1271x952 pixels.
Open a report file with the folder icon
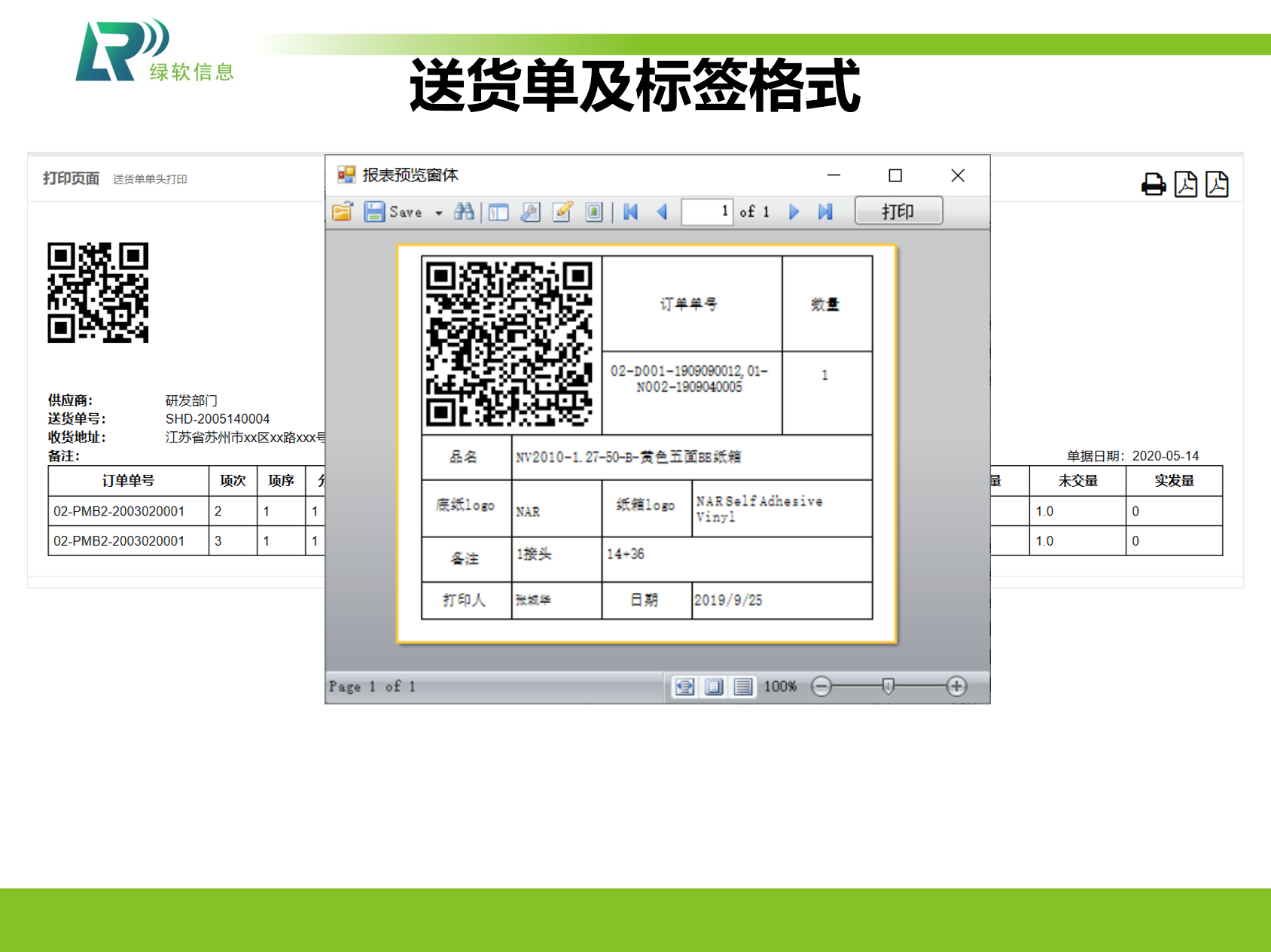point(343,211)
